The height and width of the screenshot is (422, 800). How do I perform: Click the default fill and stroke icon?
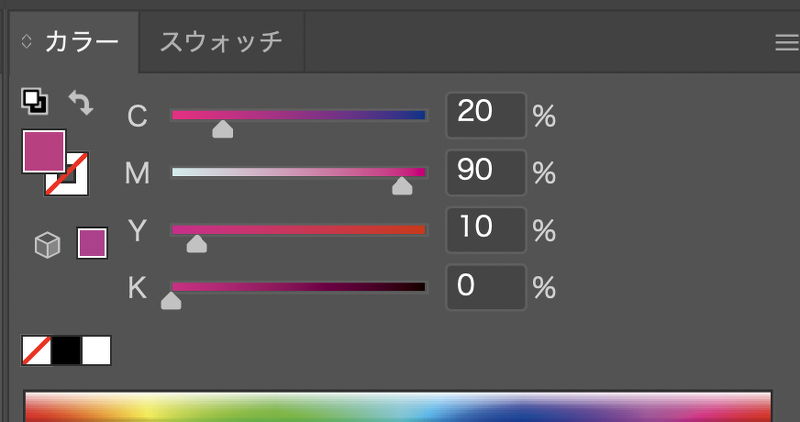(x=35, y=101)
